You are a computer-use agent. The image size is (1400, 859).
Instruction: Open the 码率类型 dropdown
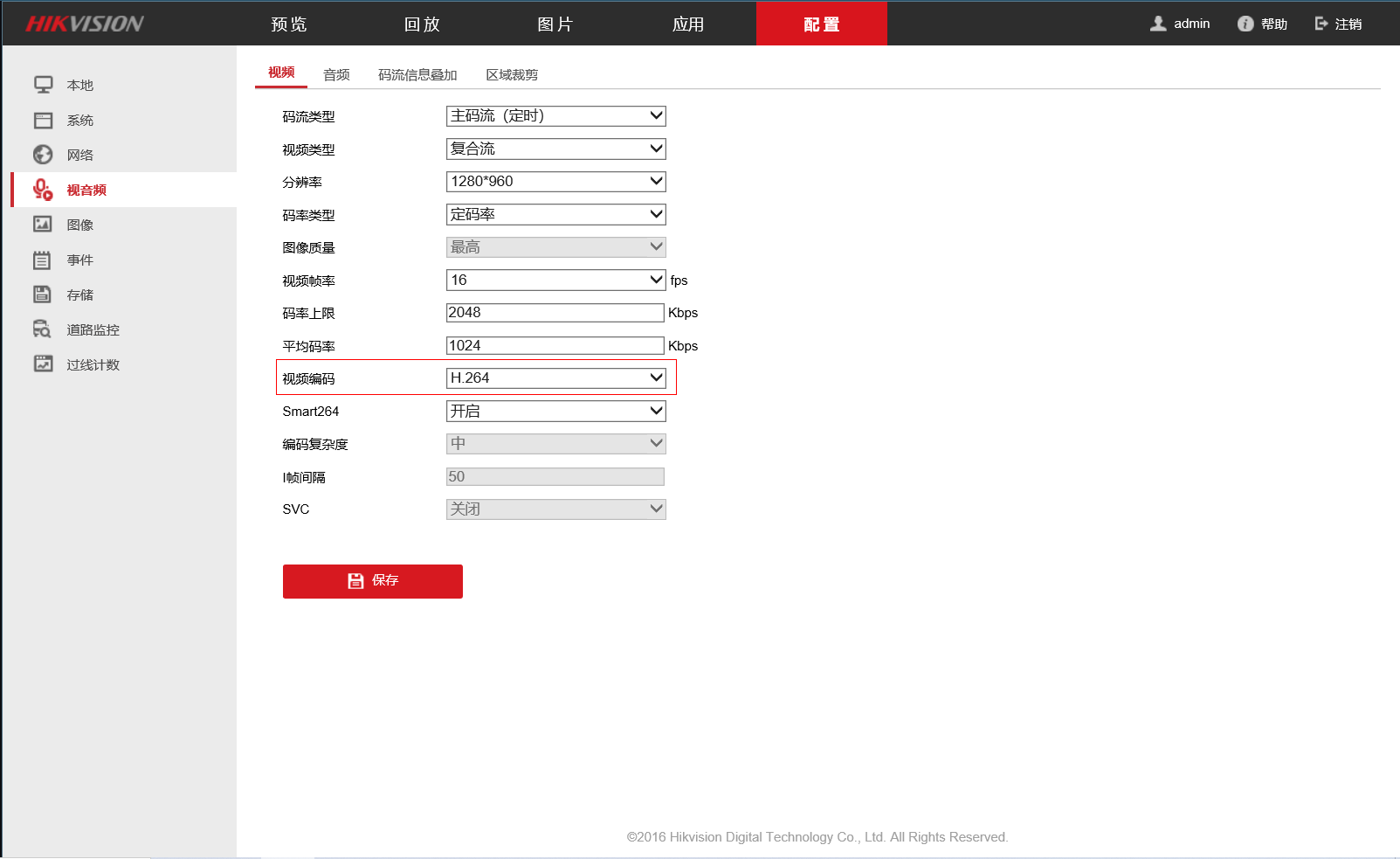pos(556,215)
